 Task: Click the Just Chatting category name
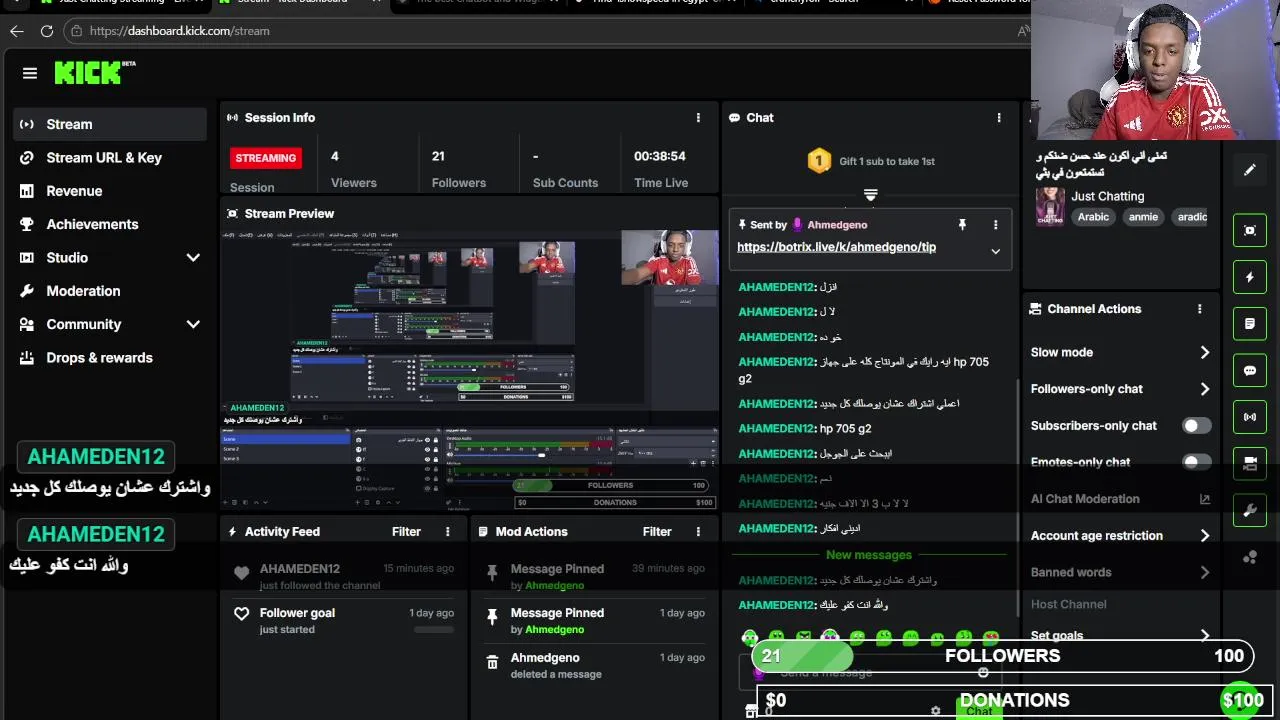[1107, 196]
